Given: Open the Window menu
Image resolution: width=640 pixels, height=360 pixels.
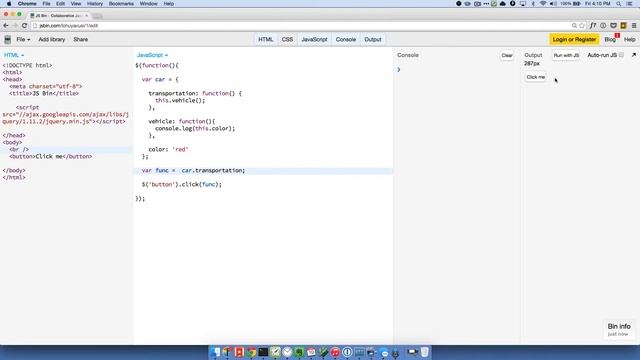Looking at the screenshot, I should pyautogui.click(x=149, y=4).
